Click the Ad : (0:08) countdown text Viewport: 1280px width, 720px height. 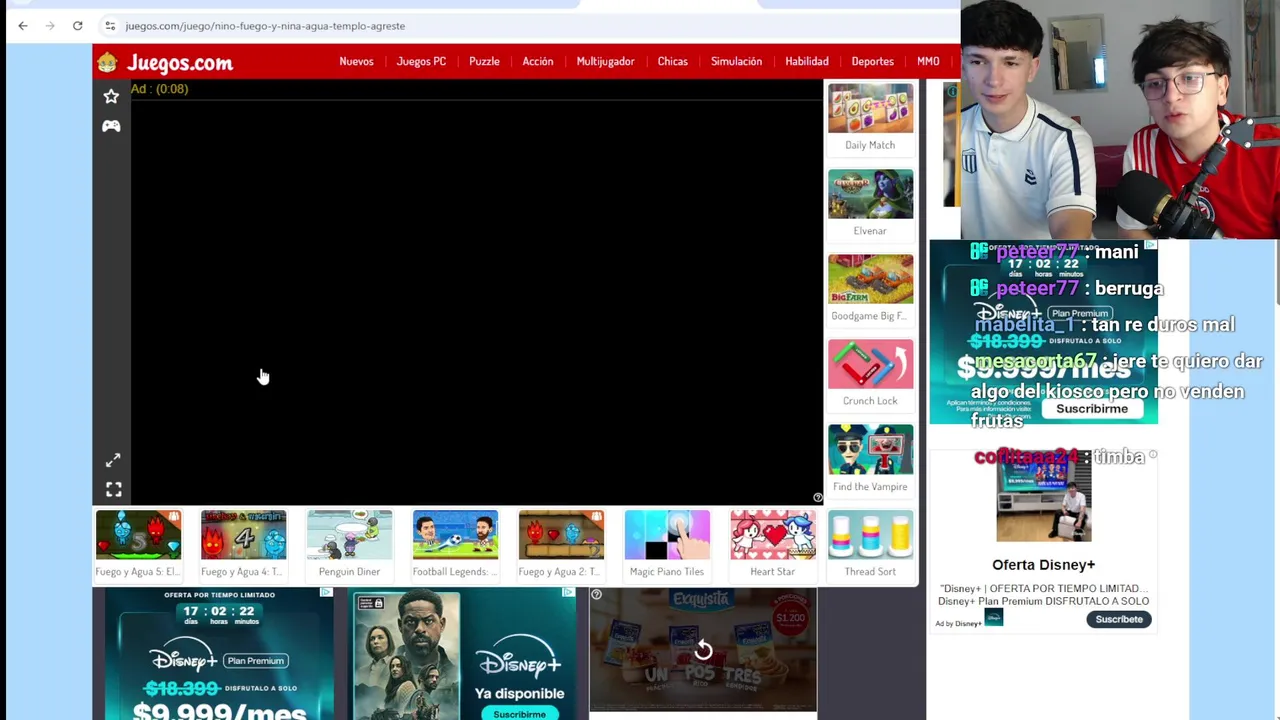click(x=159, y=89)
